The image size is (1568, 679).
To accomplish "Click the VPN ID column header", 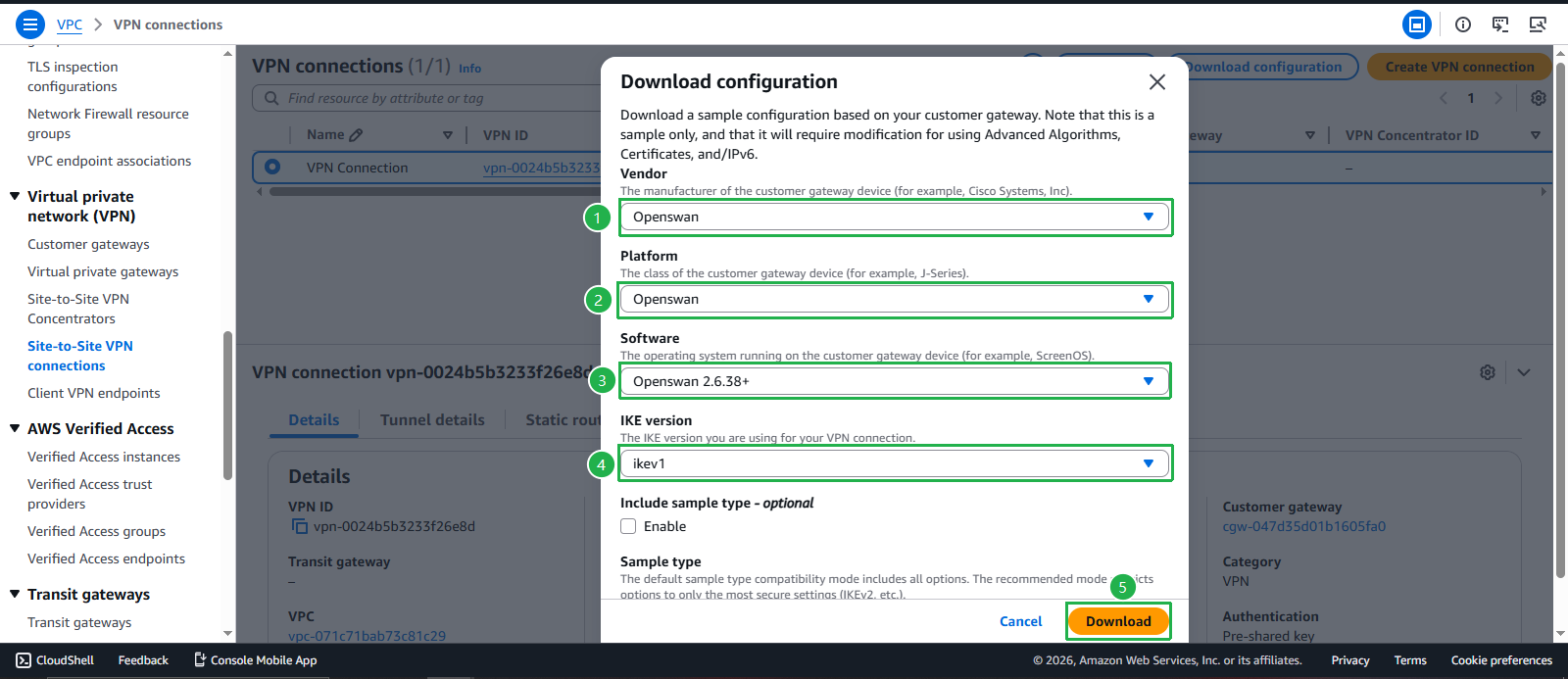I will [x=506, y=135].
